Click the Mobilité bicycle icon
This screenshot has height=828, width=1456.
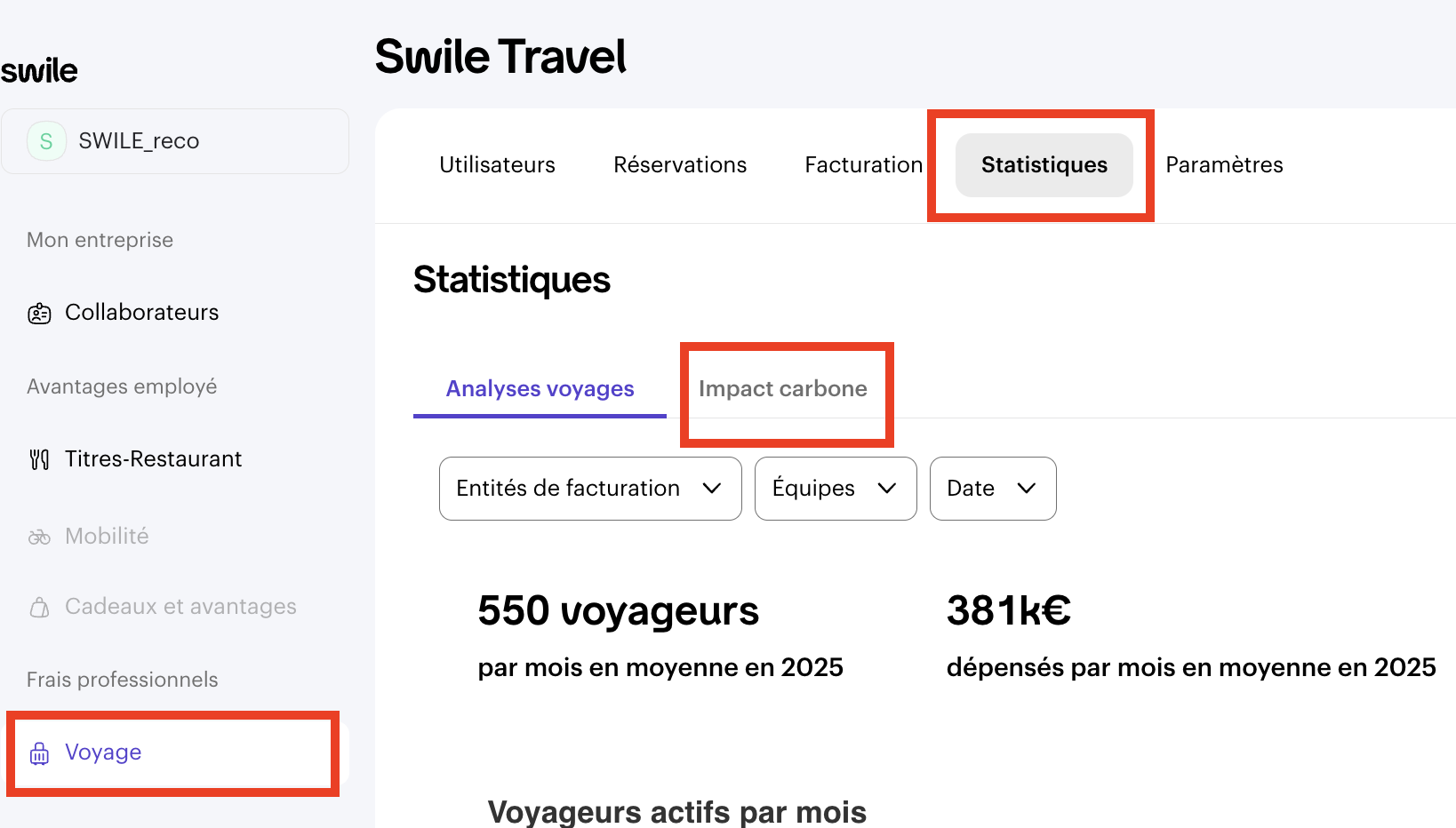point(39,537)
